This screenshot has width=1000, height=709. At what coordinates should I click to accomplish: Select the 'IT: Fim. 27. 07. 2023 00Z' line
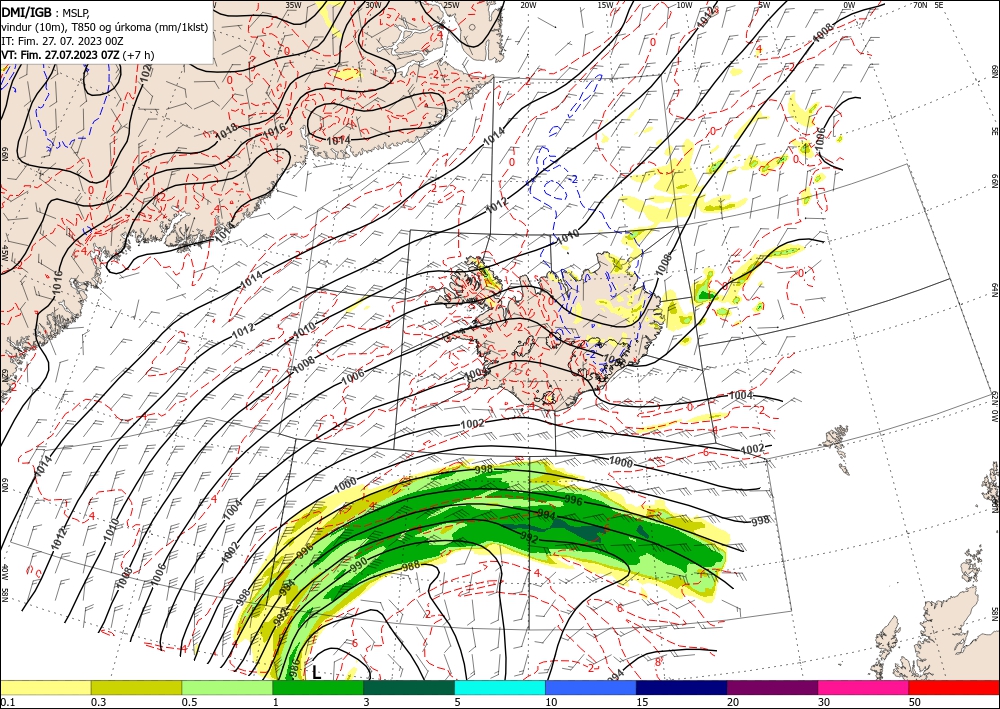click(x=62, y=41)
